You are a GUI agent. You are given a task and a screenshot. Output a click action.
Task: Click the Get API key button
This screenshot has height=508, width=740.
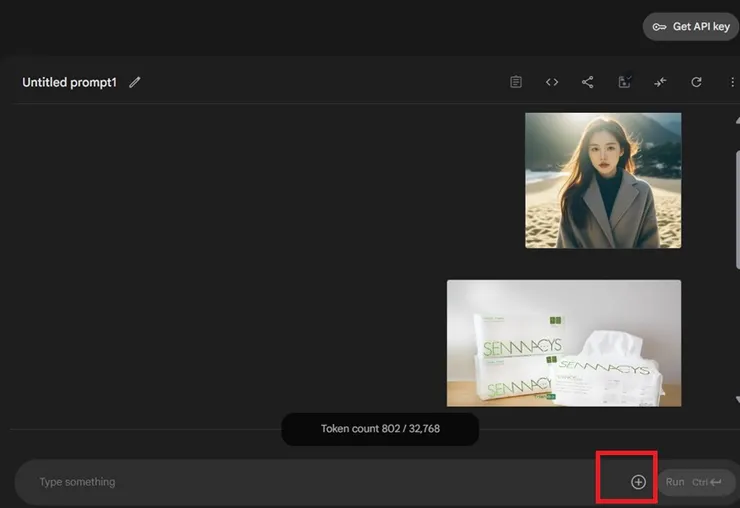(691, 27)
